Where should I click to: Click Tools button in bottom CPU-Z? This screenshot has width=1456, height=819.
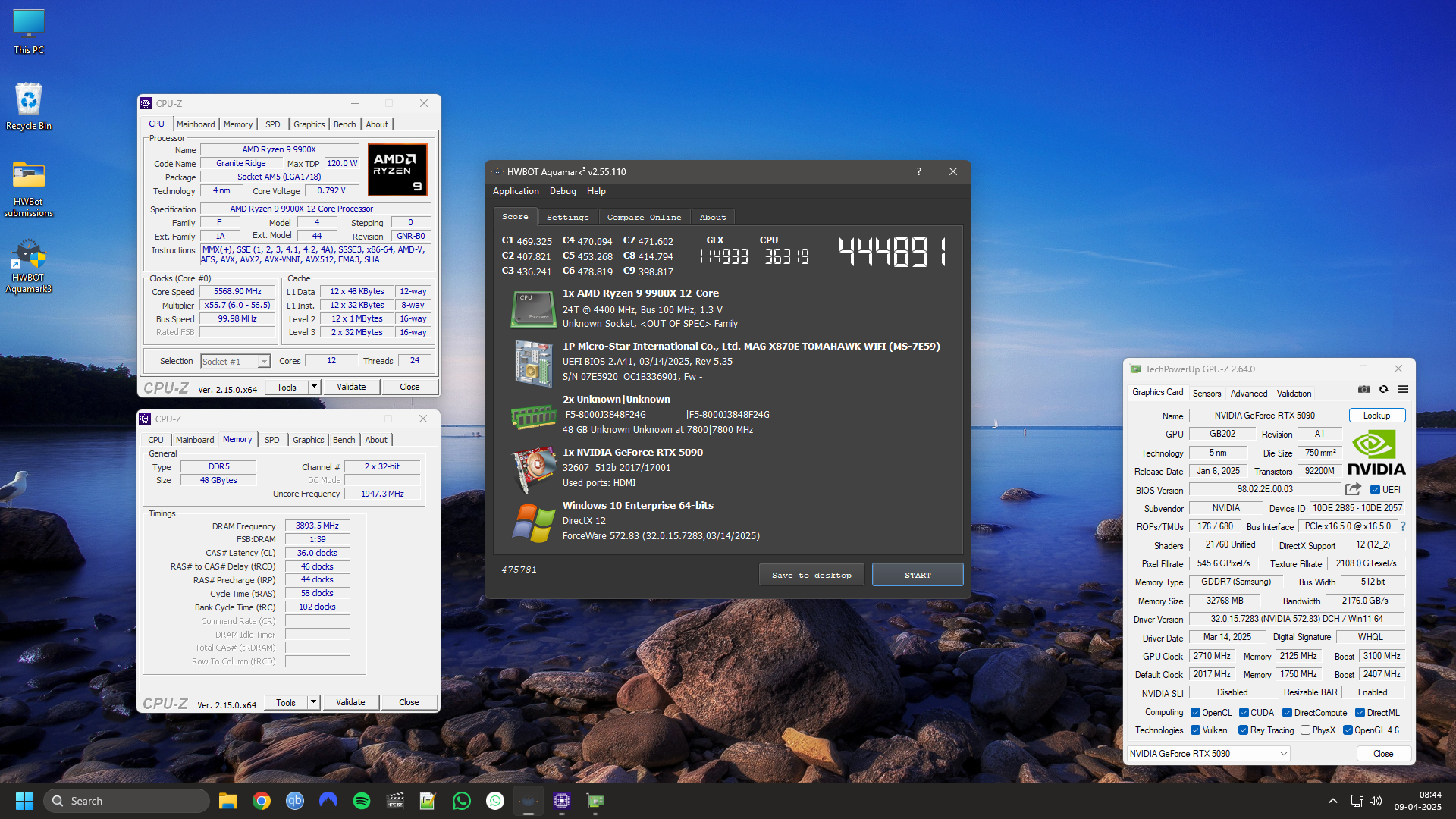[x=286, y=702]
